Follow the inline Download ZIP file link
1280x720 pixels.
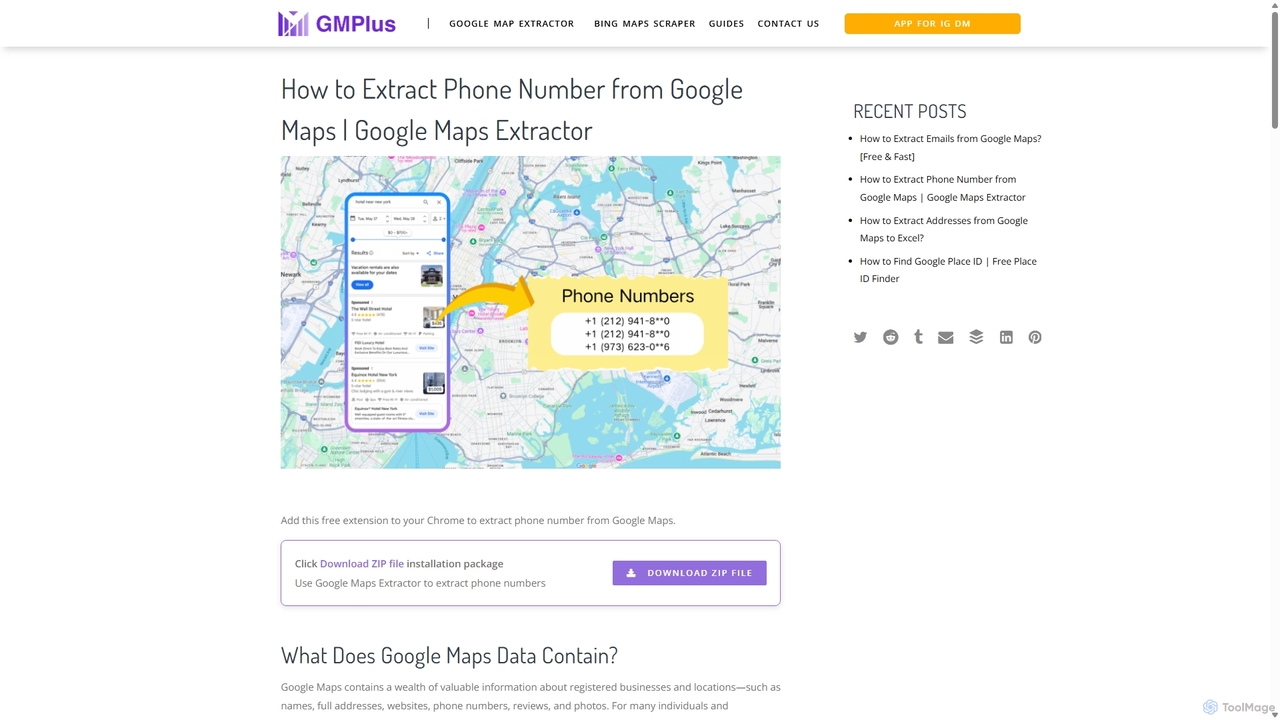click(x=362, y=564)
